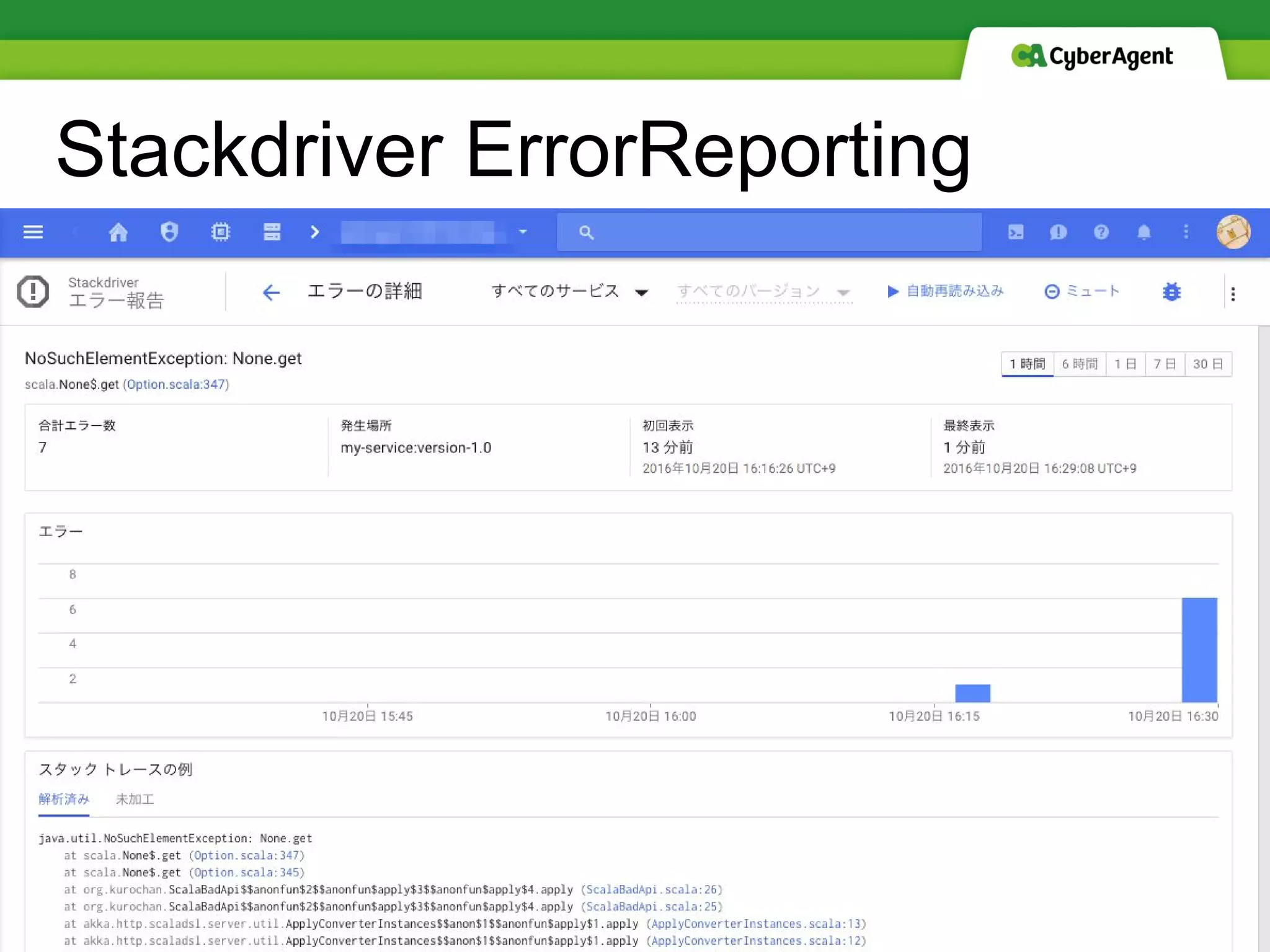Open the notifications bell
Image resolution: width=1270 pixels, height=952 pixels.
[1143, 232]
